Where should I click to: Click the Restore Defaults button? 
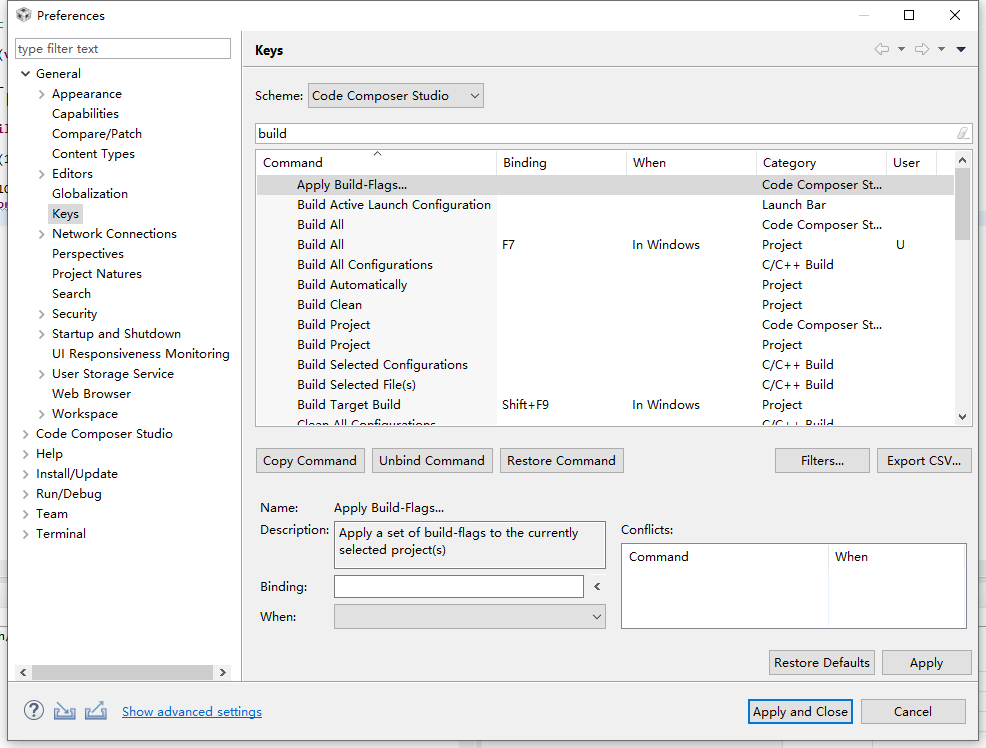coord(821,663)
